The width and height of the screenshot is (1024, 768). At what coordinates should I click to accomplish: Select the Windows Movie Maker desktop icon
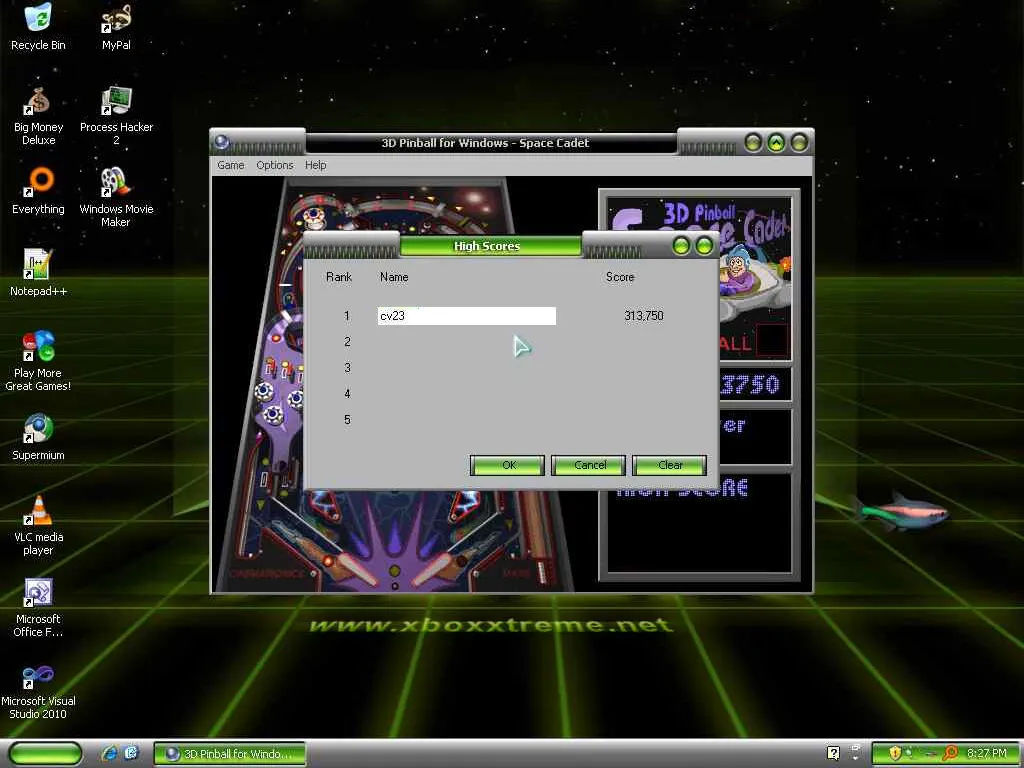tap(116, 197)
